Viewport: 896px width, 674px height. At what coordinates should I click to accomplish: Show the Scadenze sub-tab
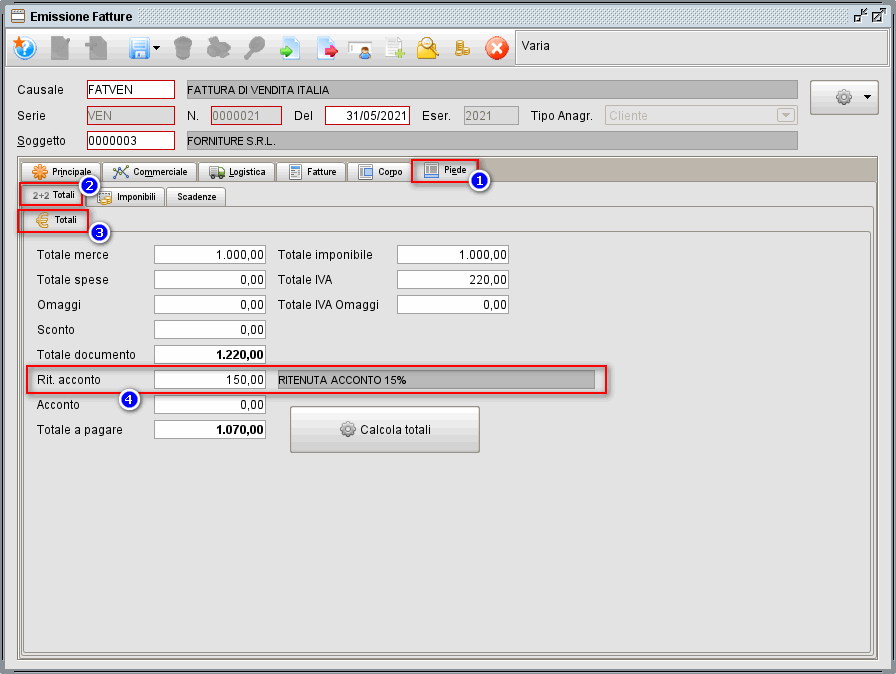pos(196,197)
